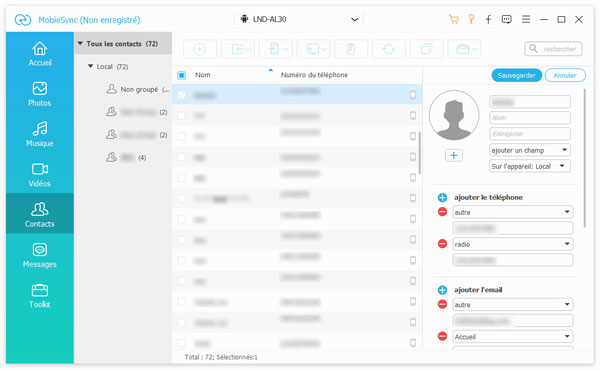Open the toolbox toolbar dropdown arrow
Viewport: 600px width, 370px height.
(x=474, y=49)
